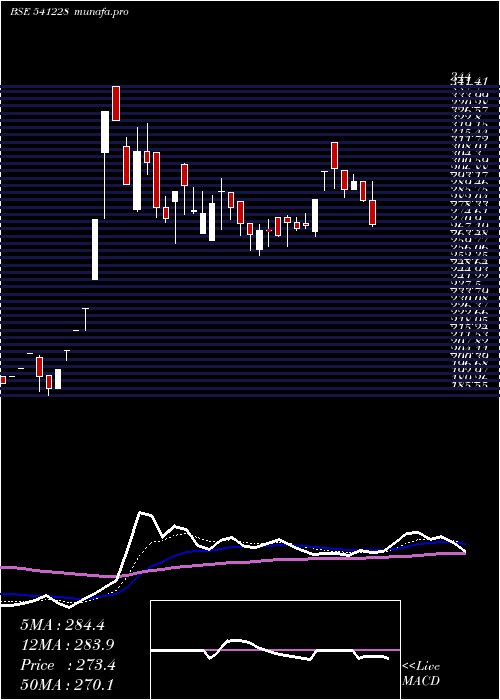Select the 5MA : 284.4 reading
This screenshot has height=700, width=500.
coord(62,625)
